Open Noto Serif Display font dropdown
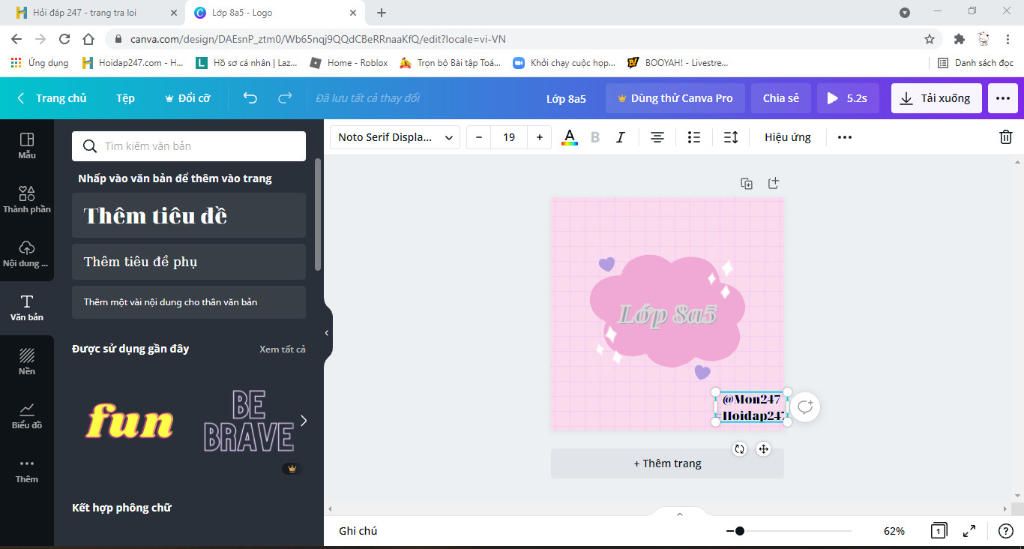The image size is (1024, 549). (395, 137)
